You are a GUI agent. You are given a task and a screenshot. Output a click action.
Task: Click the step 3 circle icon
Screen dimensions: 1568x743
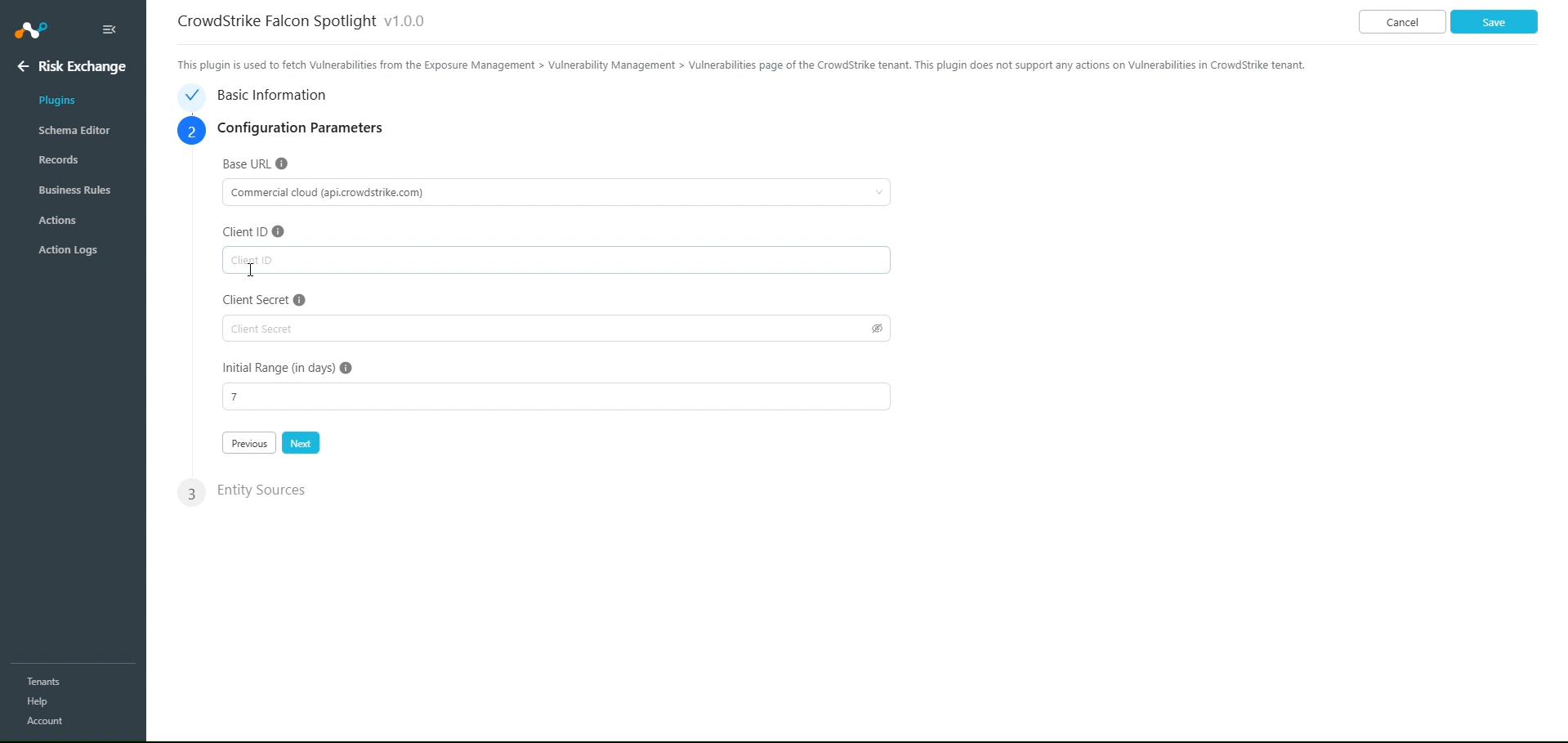pos(191,493)
